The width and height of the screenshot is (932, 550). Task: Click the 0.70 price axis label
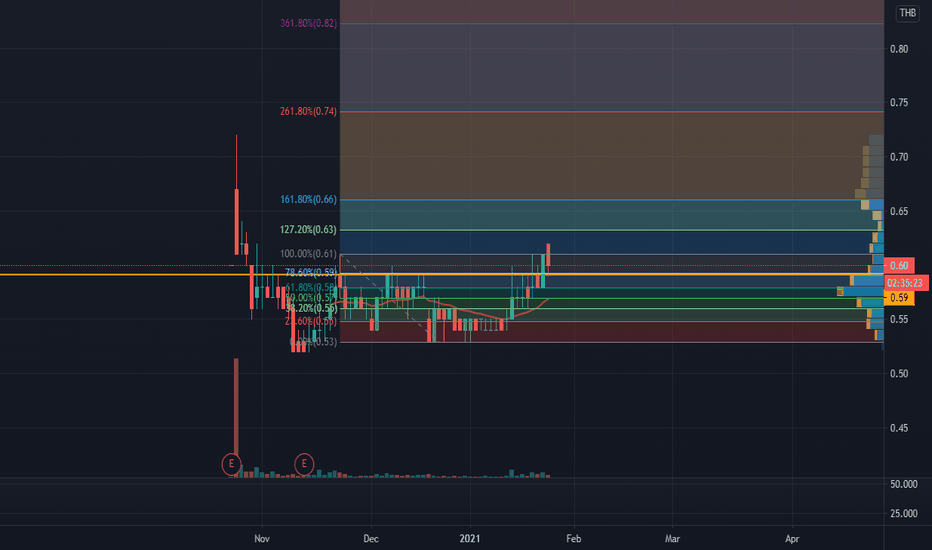[x=899, y=157]
